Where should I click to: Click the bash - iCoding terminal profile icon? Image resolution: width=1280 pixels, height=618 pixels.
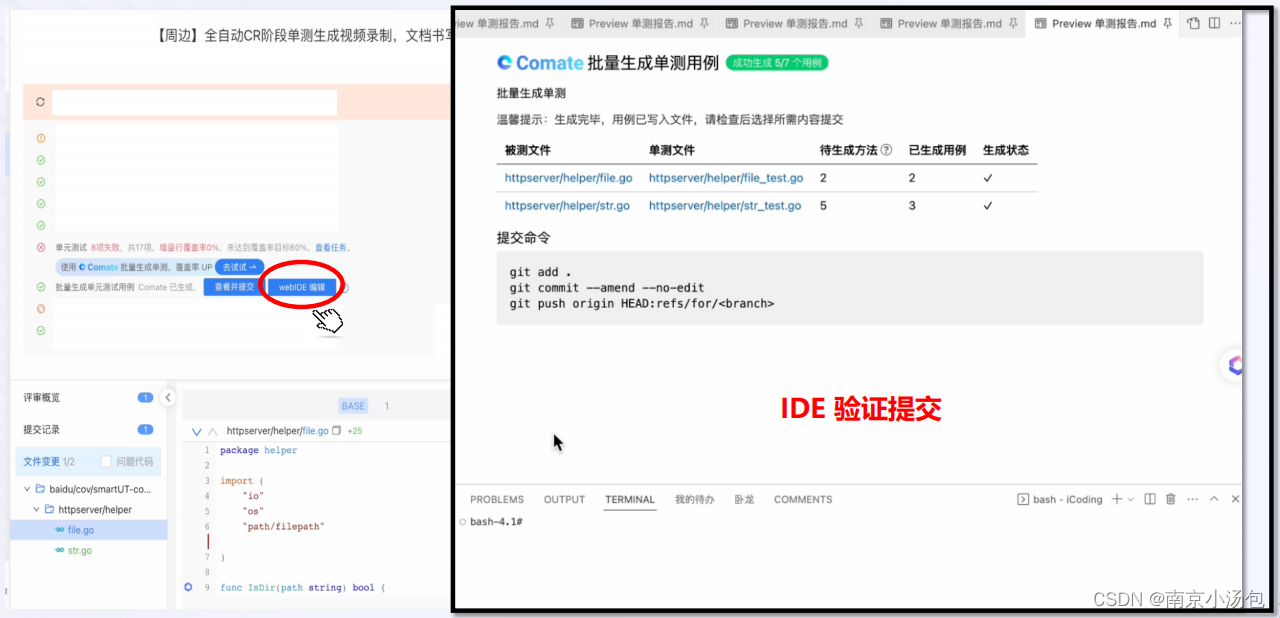(x=1023, y=499)
